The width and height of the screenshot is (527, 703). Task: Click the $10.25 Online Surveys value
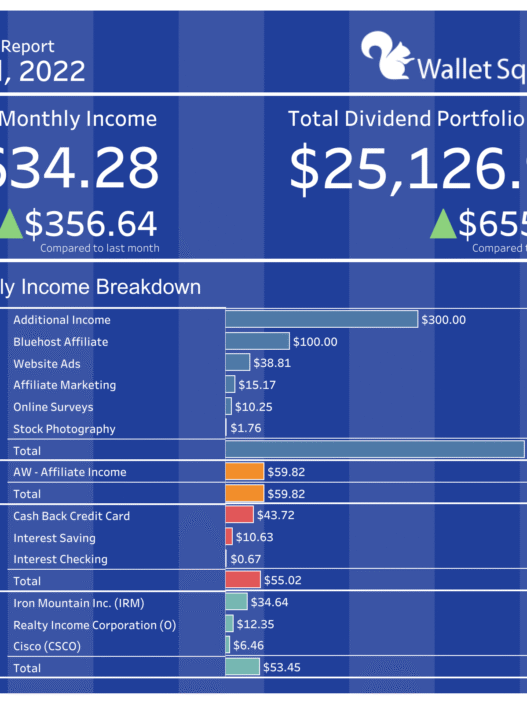253,407
